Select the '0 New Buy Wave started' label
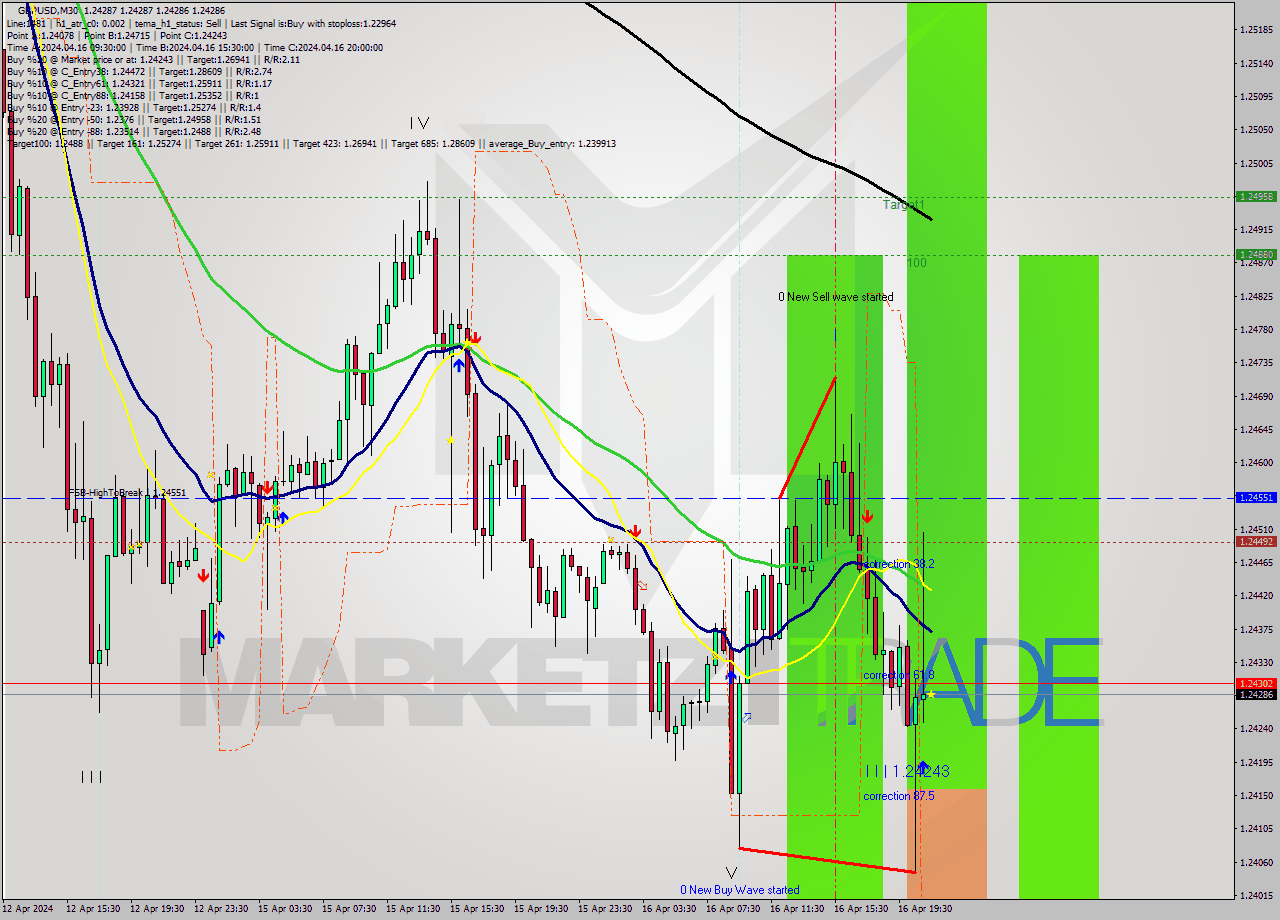 coord(739,890)
